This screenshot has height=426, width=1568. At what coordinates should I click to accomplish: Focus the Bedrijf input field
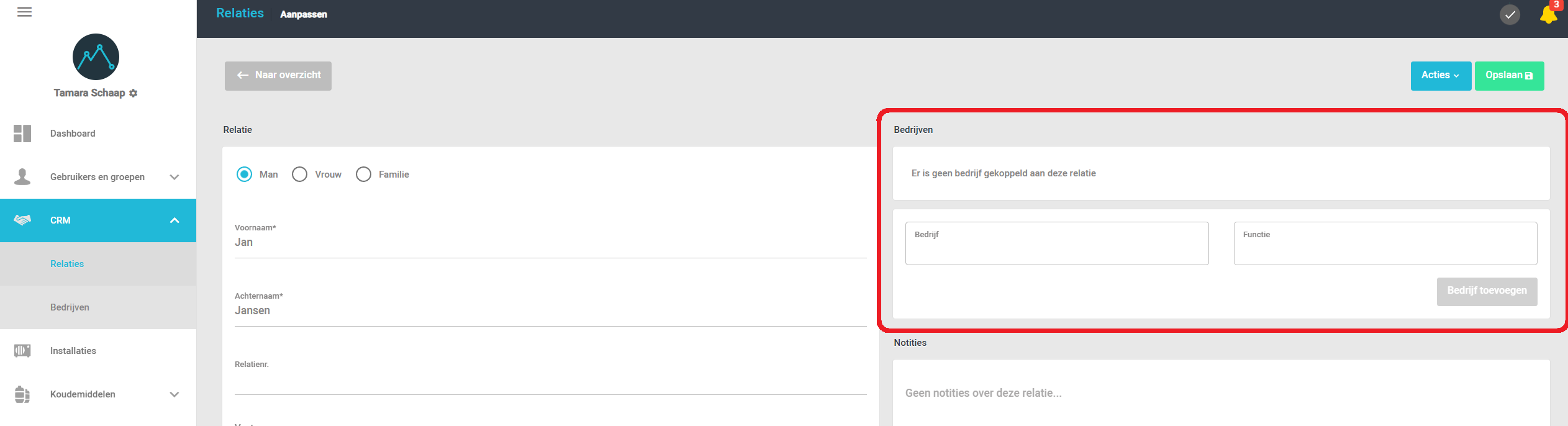pos(1057,243)
